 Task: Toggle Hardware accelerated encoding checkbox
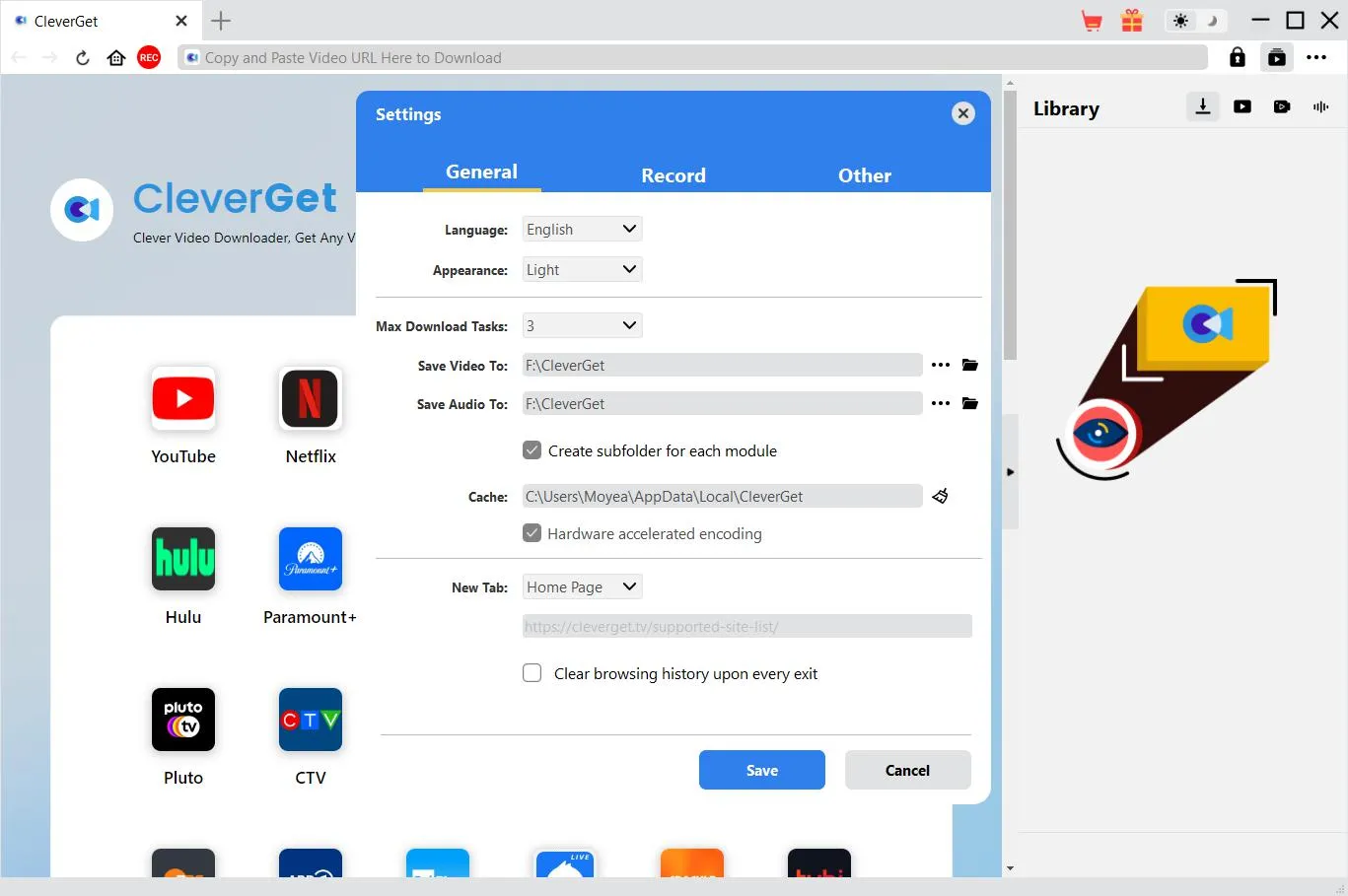(532, 533)
